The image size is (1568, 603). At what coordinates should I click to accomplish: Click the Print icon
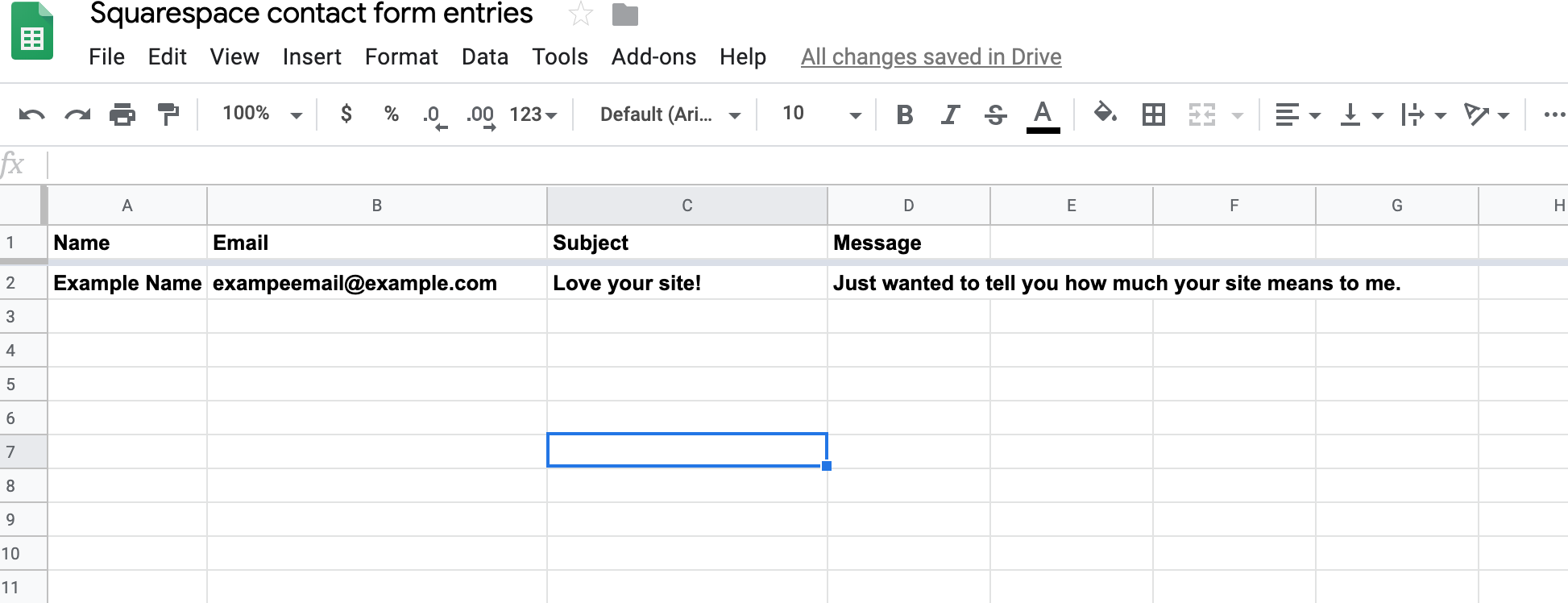tap(122, 114)
